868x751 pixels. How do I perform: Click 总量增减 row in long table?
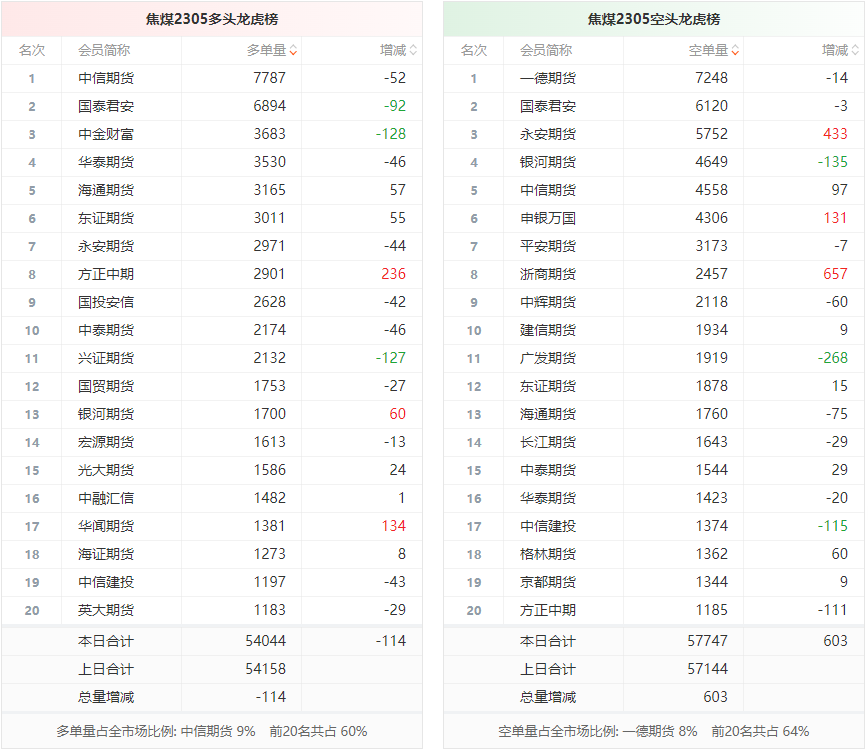[x=105, y=697]
